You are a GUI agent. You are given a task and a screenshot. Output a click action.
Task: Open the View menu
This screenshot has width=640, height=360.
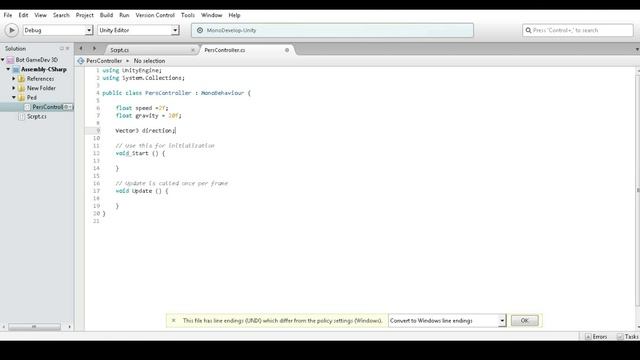click(40, 15)
